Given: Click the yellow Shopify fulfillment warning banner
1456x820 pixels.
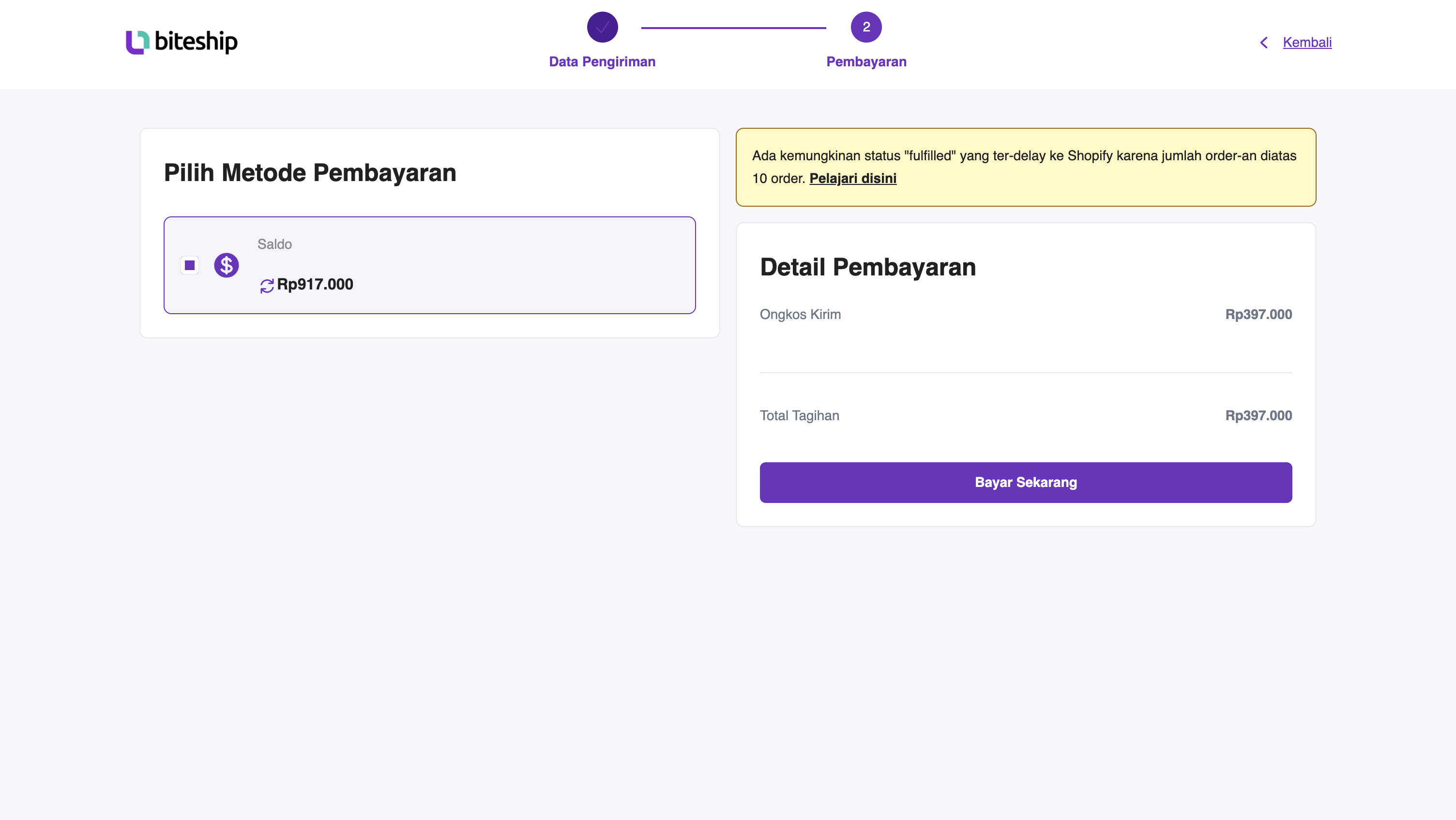Looking at the screenshot, I should [x=1025, y=167].
